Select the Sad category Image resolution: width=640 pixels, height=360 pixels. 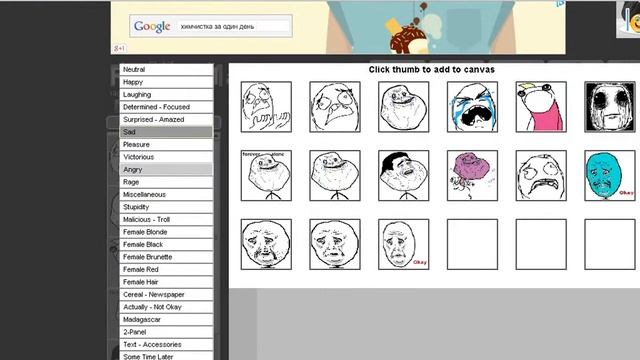pyautogui.click(x=166, y=132)
